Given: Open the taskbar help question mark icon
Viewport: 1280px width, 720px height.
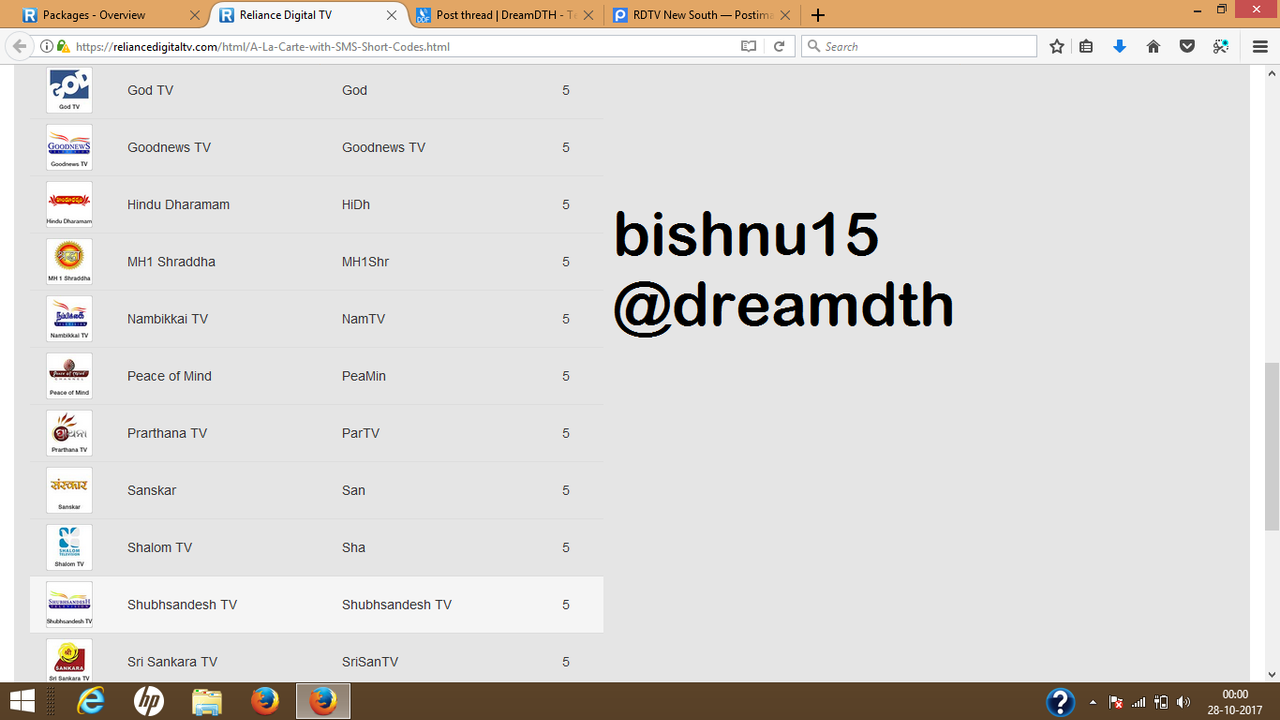Looking at the screenshot, I should [x=1060, y=701].
